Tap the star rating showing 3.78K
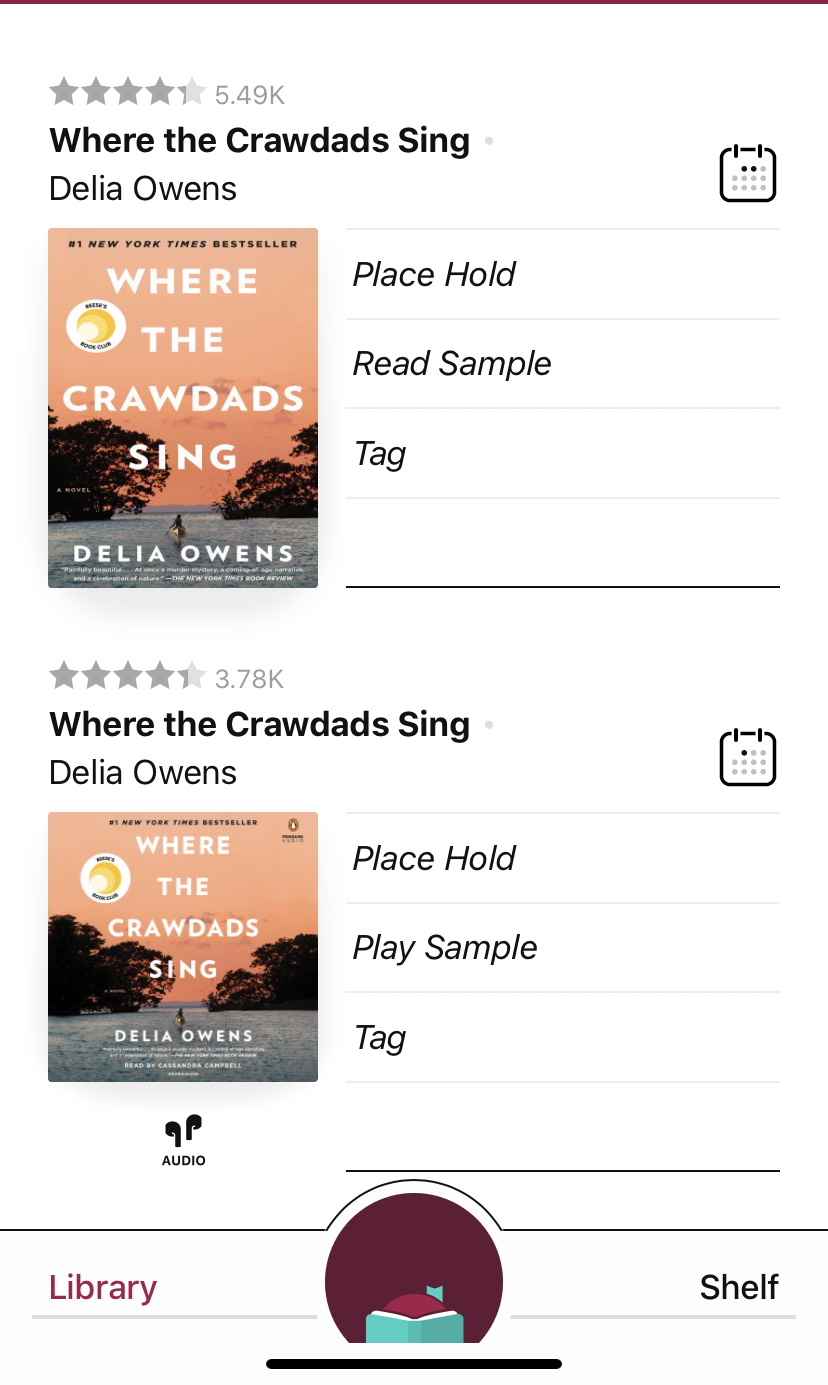The width and height of the screenshot is (828, 1385). [166, 678]
